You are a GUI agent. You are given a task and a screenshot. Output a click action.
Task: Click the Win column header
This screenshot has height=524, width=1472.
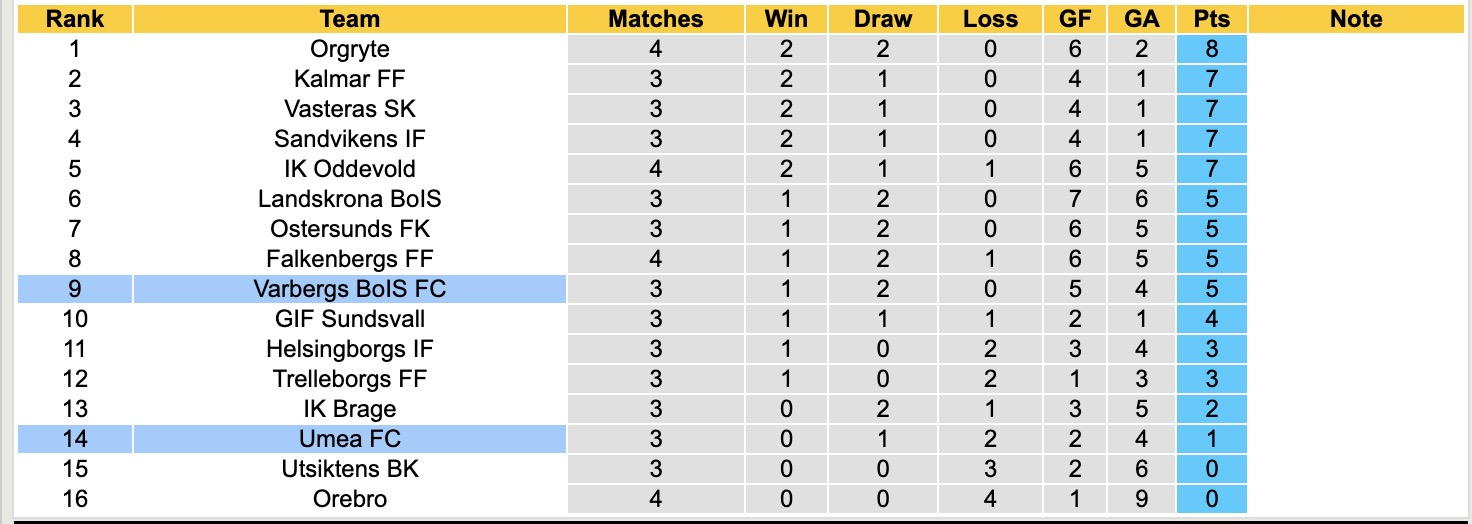(x=786, y=19)
